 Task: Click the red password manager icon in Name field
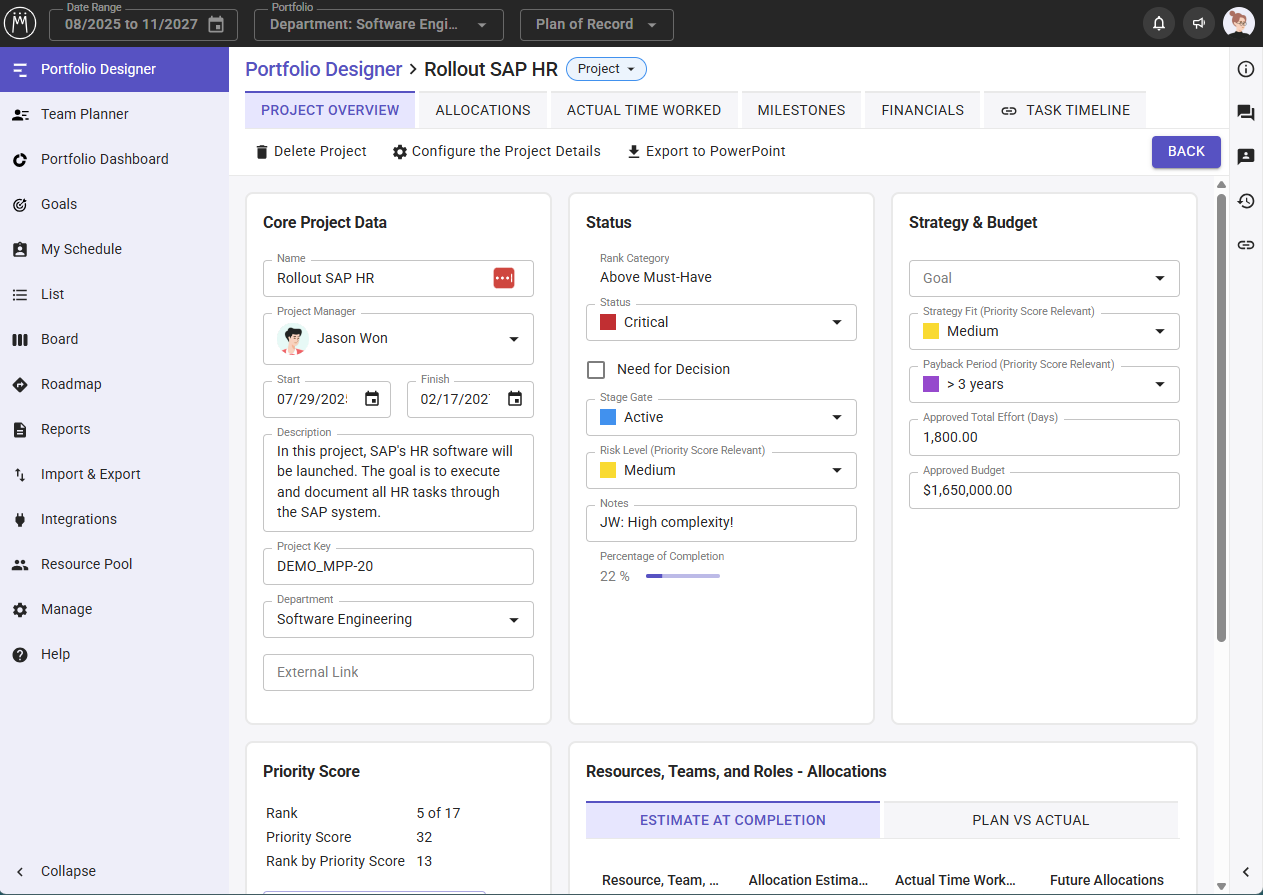pos(503,278)
